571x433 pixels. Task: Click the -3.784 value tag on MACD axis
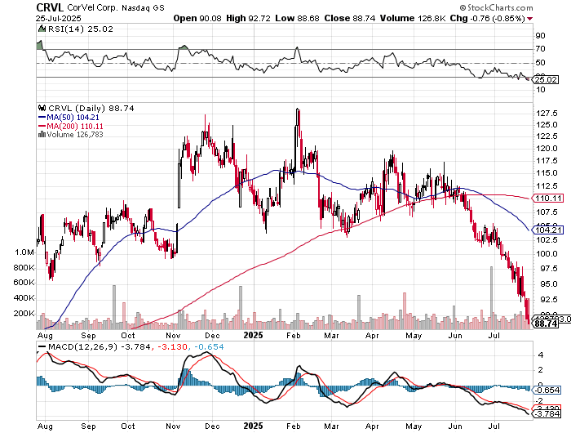coord(547,414)
